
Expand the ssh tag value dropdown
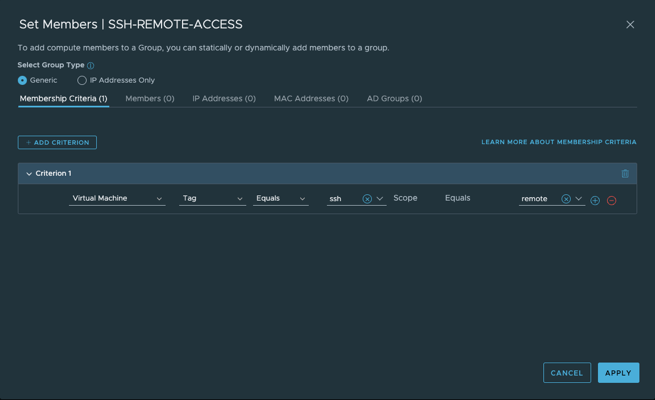[x=380, y=199]
